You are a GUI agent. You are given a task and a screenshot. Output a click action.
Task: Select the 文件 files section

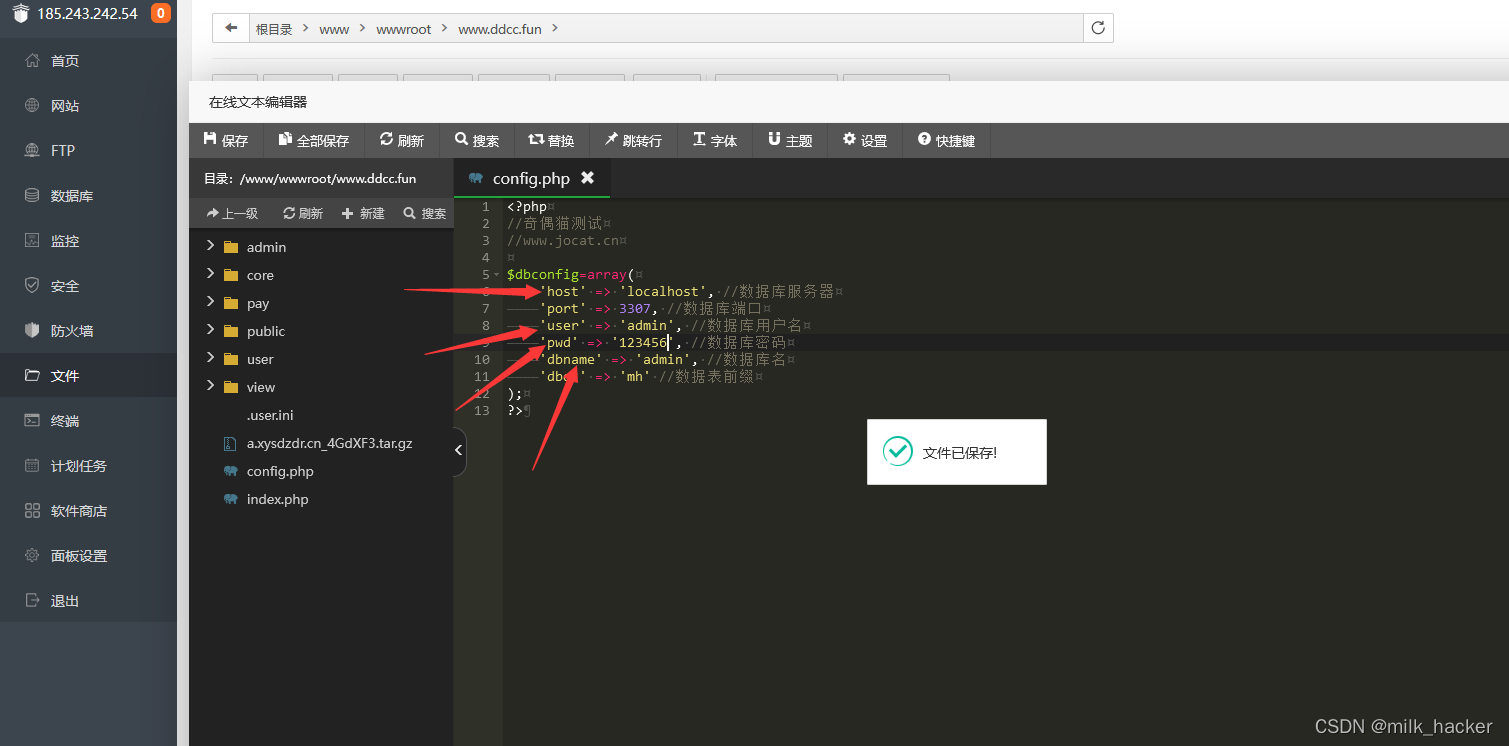click(65, 376)
